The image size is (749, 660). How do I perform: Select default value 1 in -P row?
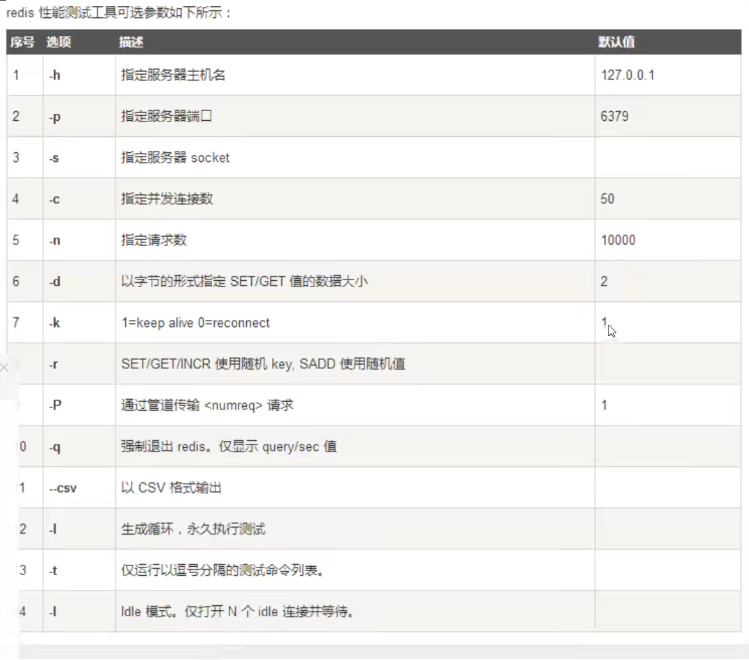pyautogui.click(x=604, y=405)
